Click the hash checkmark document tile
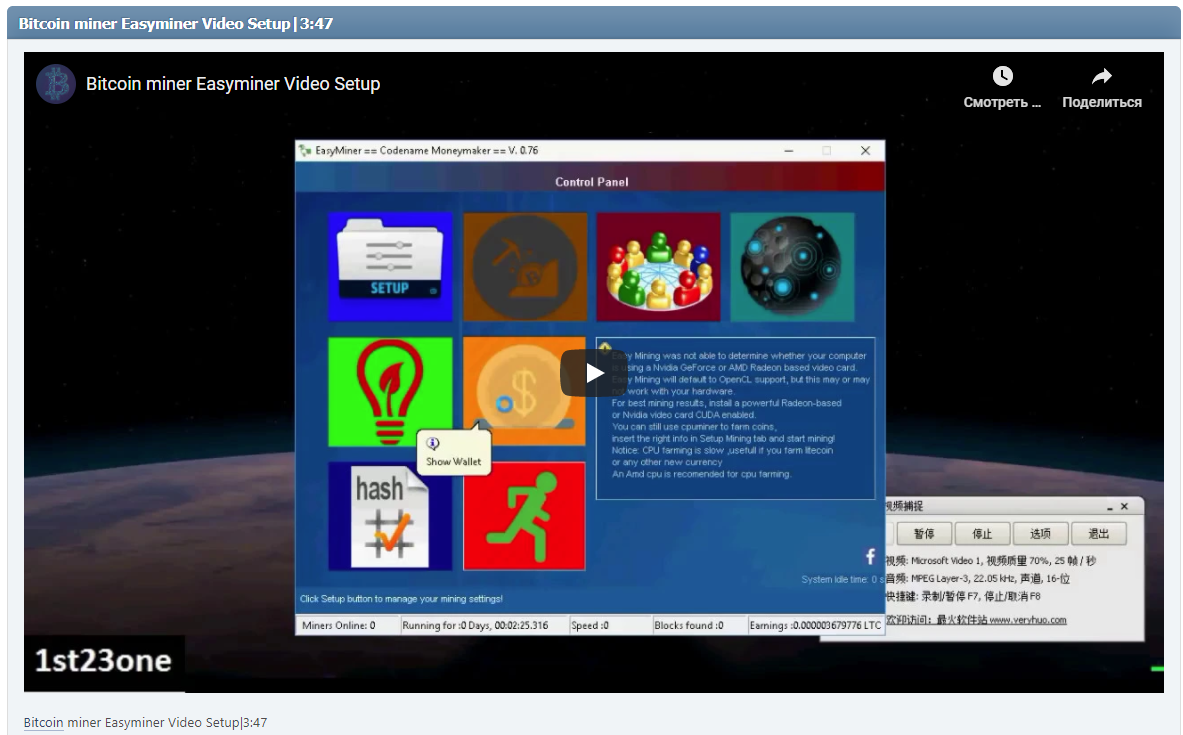 (x=390, y=516)
